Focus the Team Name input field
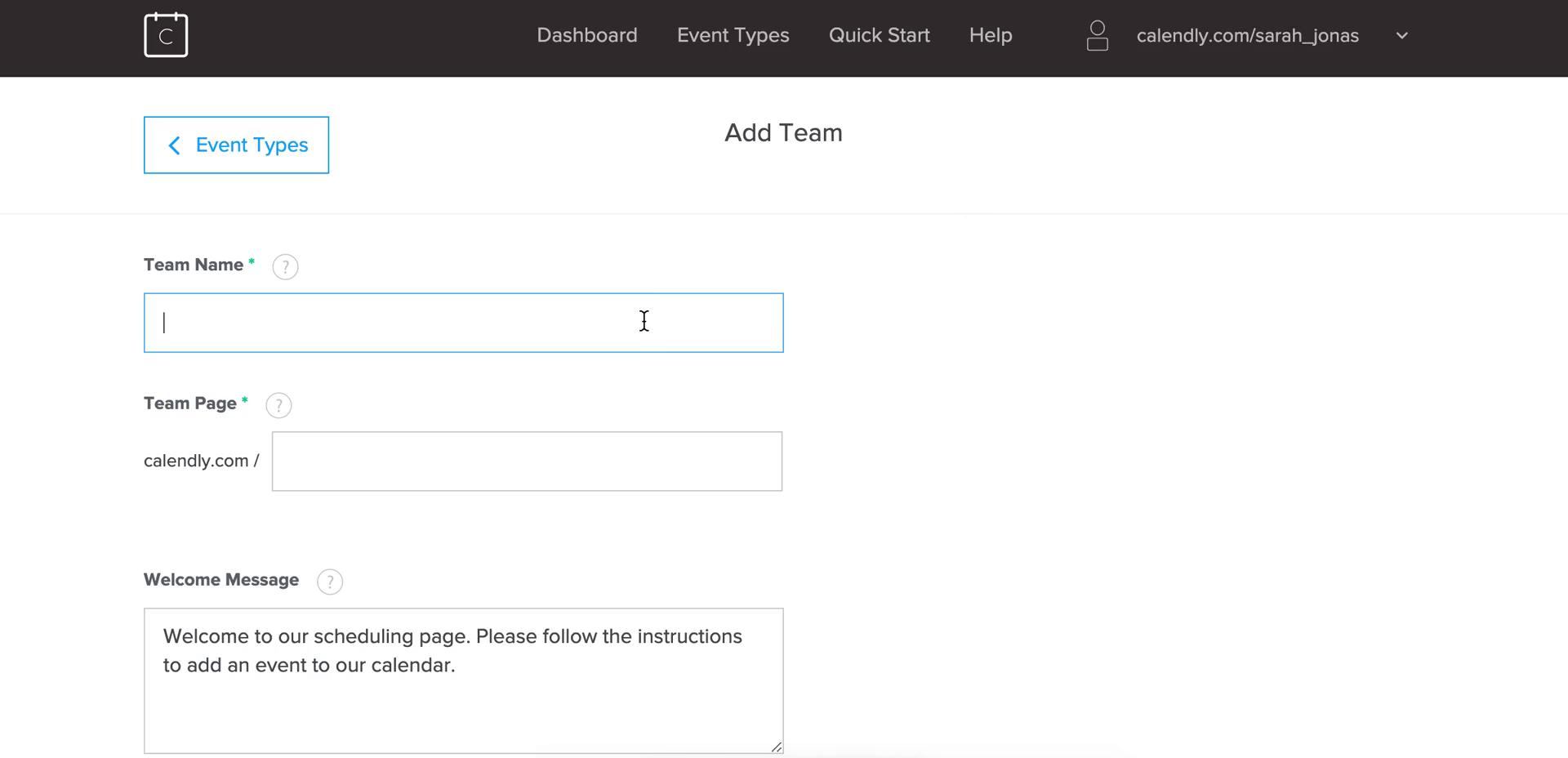The height and width of the screenshot is (758, 1568). 464,323
